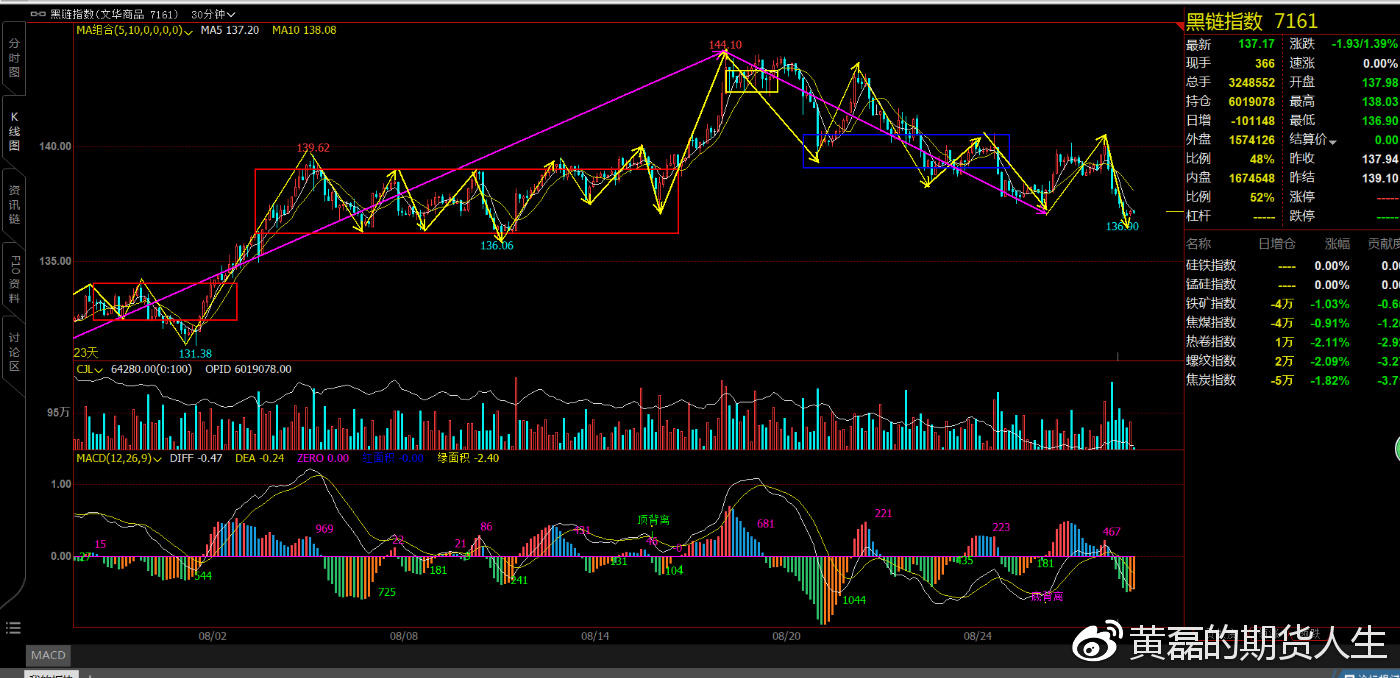Click the DIFF -0.47 readout
The width and height of the screenshot is (1400, 678).
coord(196,458)
